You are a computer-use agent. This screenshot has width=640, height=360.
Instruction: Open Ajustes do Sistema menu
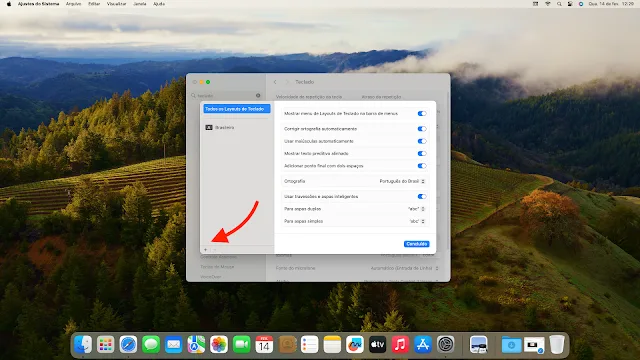[38, 4]
